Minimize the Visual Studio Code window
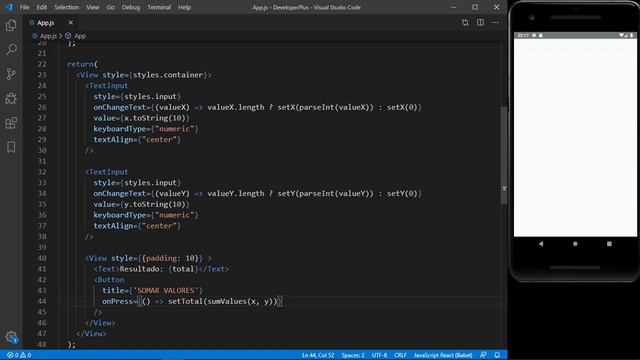Viewport: 640px width, 360px height. [x=453, y=7]
